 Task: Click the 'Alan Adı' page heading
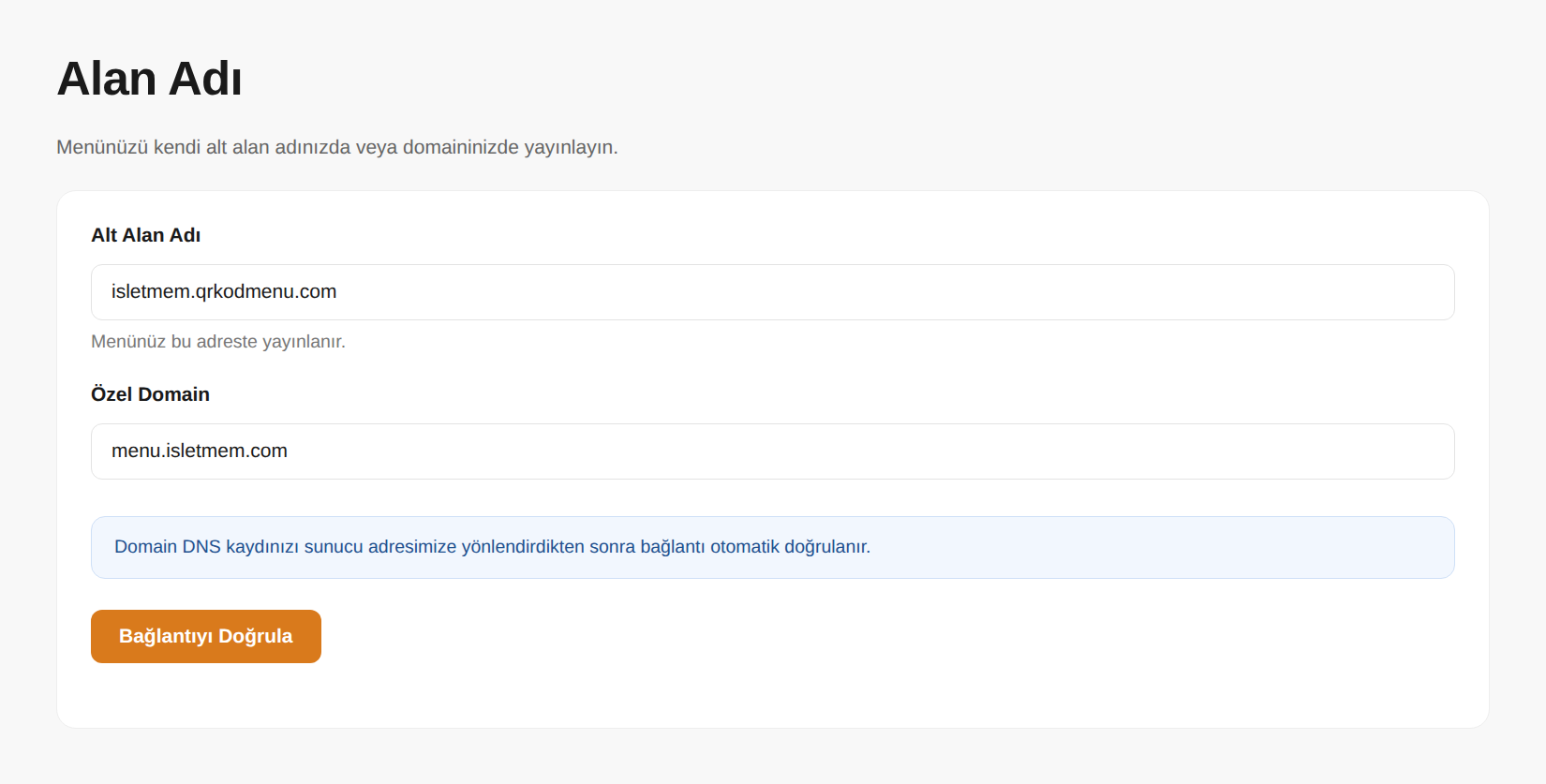150,79
